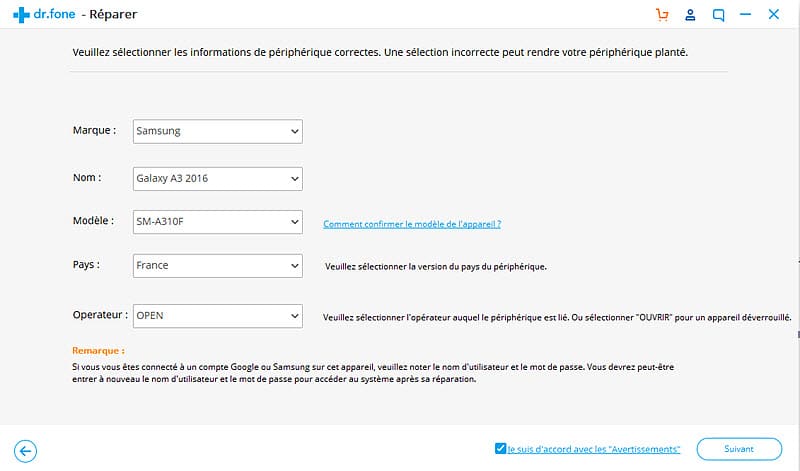Close the dr.fone window
Viewport: 800px width, 471px height.
[774, 14]
